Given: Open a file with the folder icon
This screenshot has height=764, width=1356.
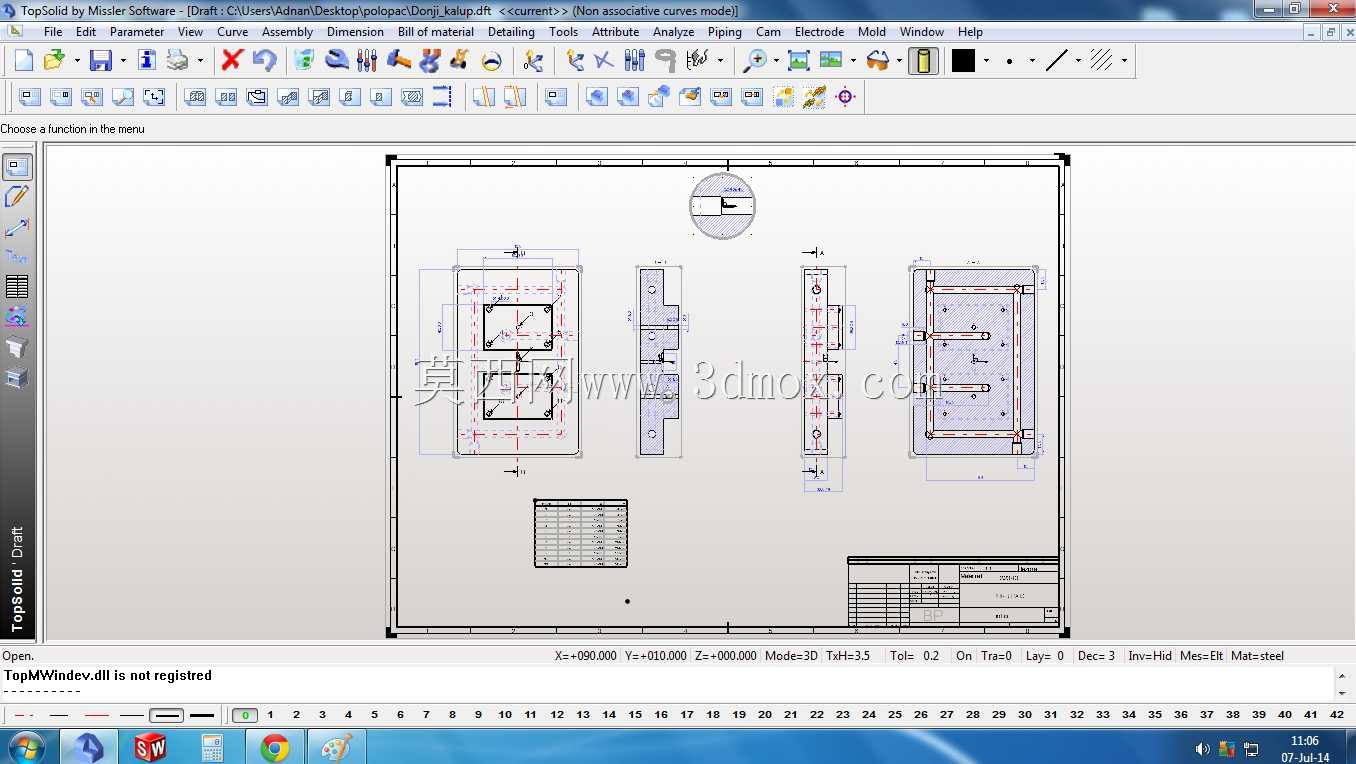Looking at the screenshot, I should pos(54,61).
